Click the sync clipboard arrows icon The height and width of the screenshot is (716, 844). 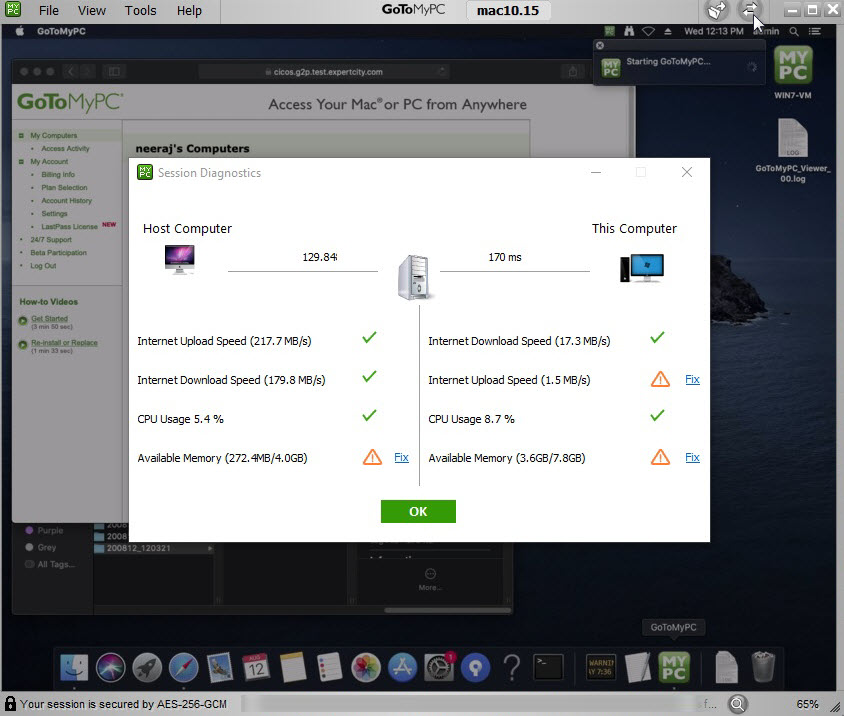[748, 11]
